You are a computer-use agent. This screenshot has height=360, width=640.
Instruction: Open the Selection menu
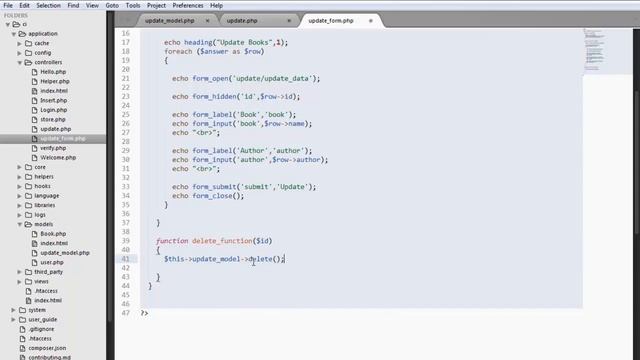48,5
